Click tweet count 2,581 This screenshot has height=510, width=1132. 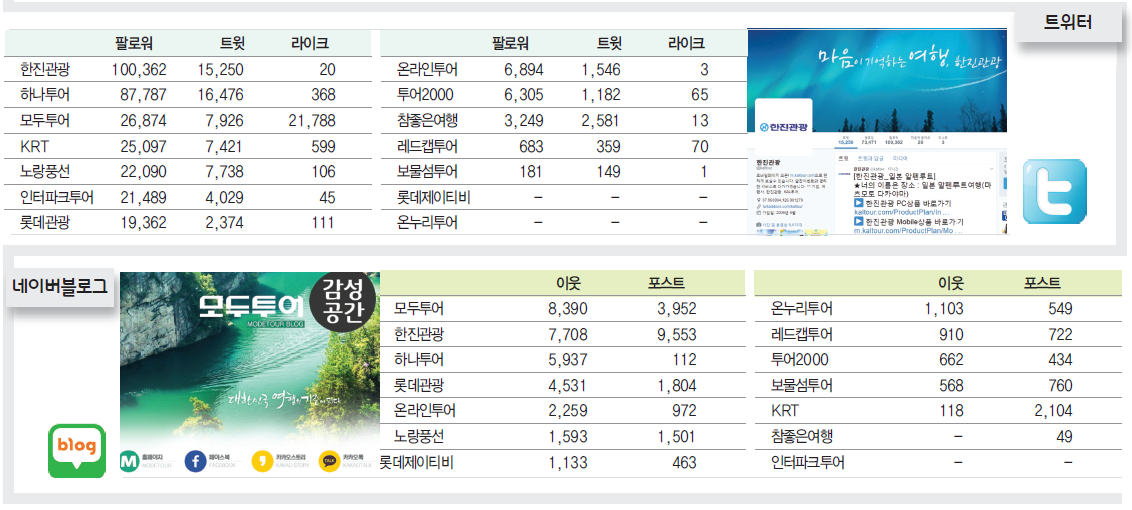coord(601,120)
